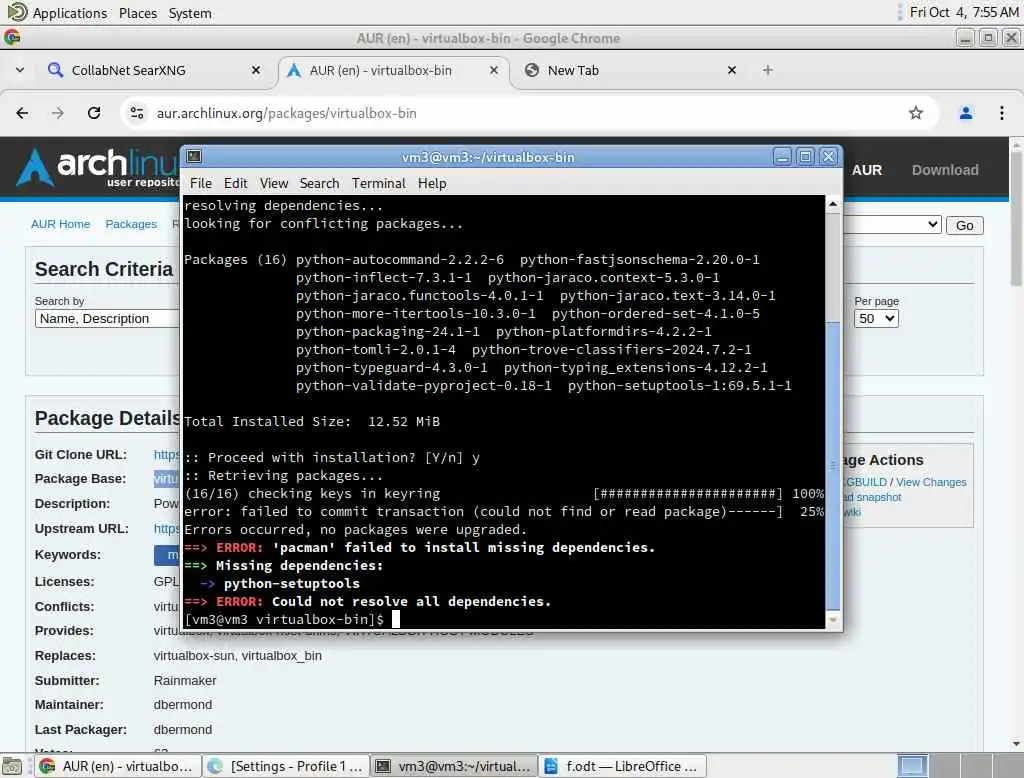
Task: Switch to vm3 terminal taskbar button
Action: [454, 766]
